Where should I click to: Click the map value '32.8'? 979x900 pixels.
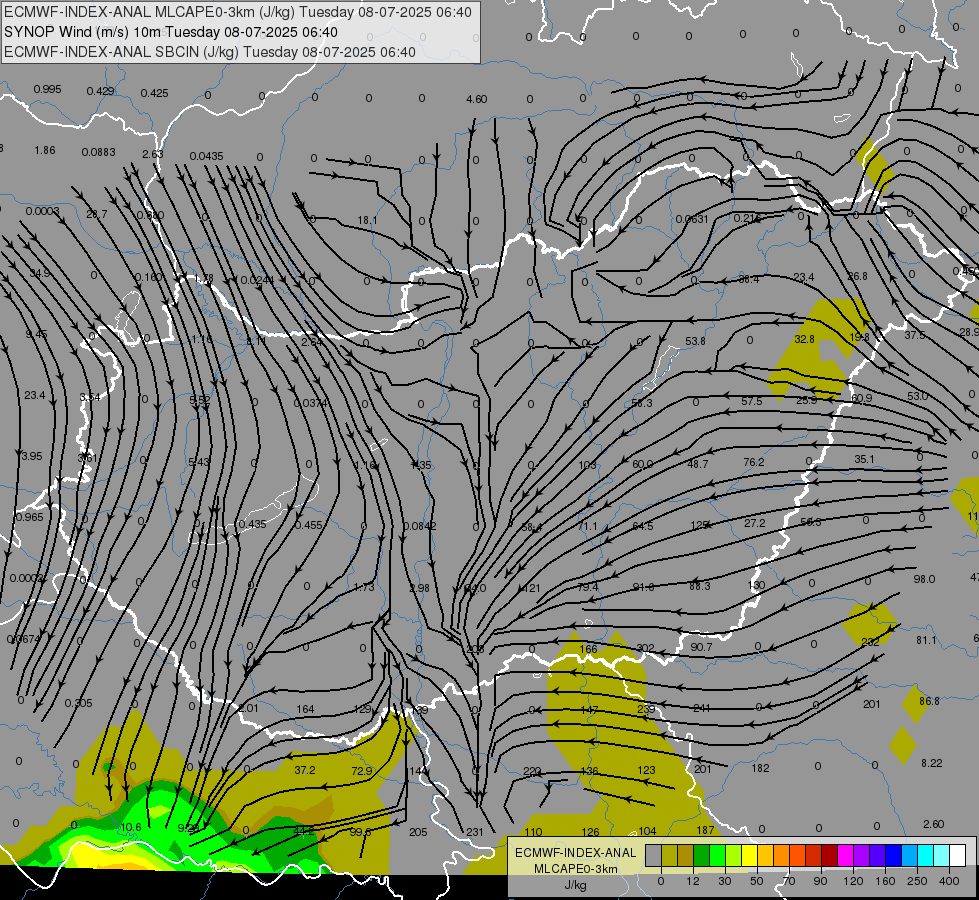tap(805, 339)
